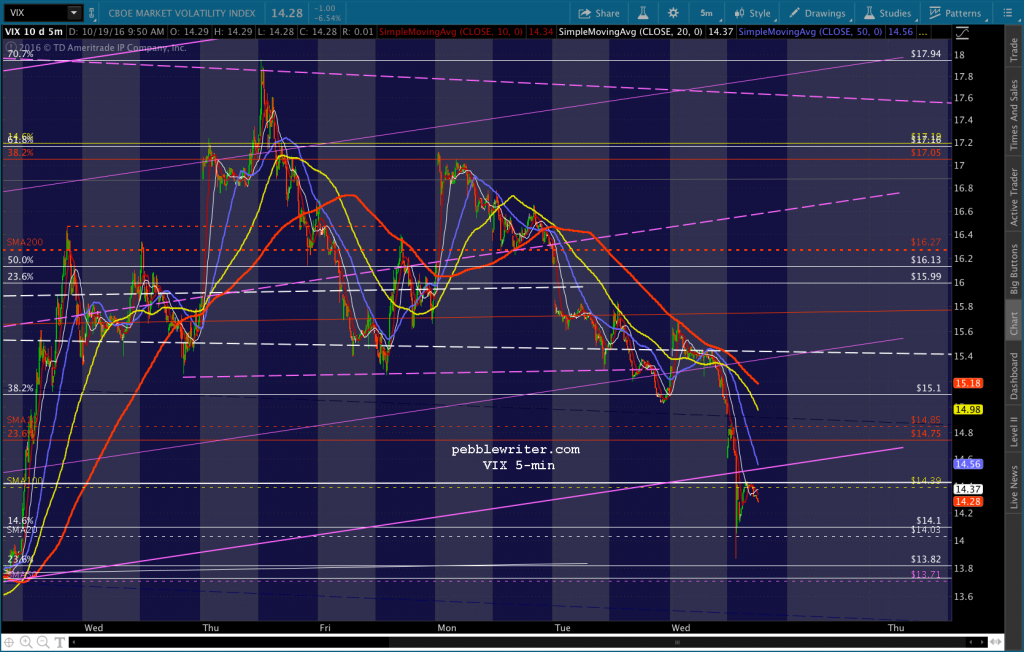Image resolution: width=1024 pixels, height=652 pixels.
Task: Click the $15.1 level label
Action: click(928, 387)
